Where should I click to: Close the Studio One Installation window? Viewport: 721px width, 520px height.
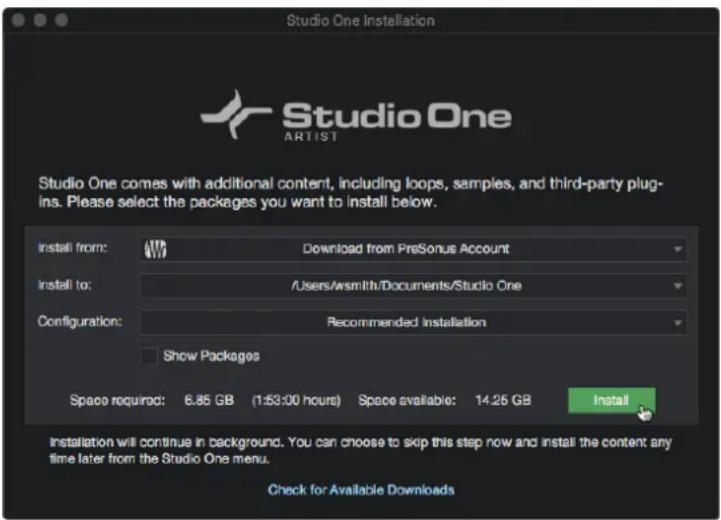click(18, 20)
